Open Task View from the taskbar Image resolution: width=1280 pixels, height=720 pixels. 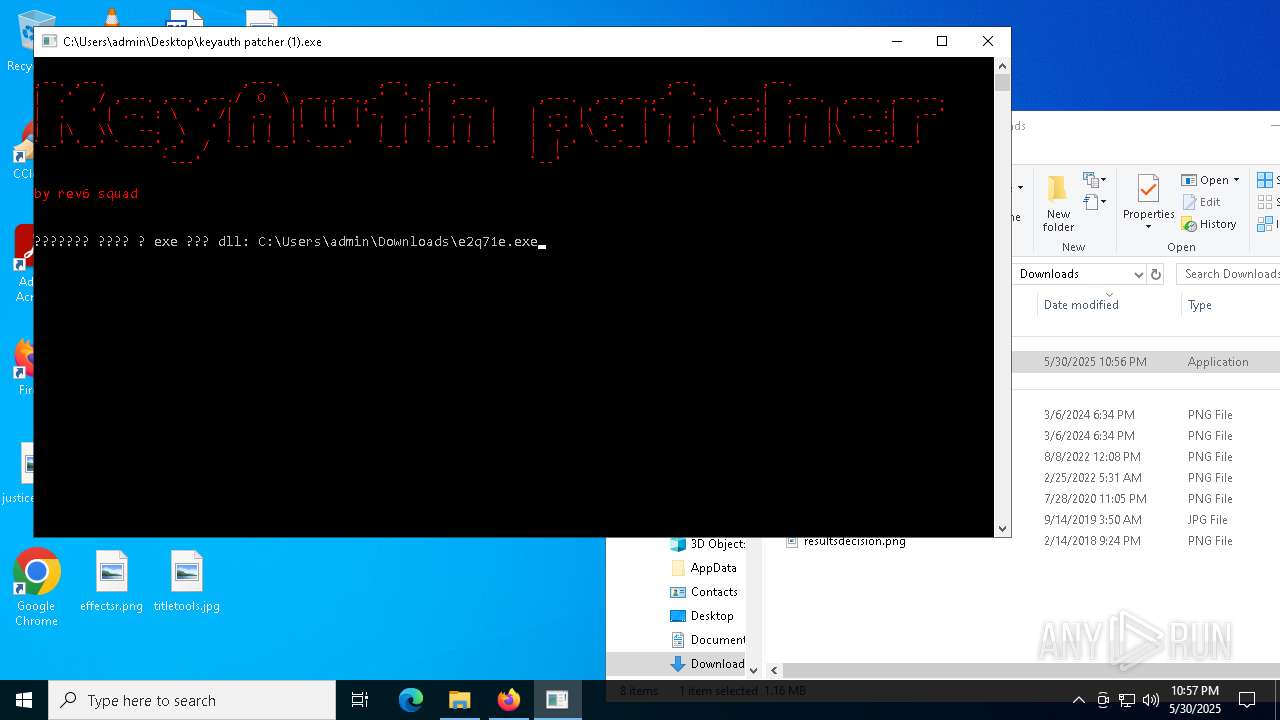(360, 700)
